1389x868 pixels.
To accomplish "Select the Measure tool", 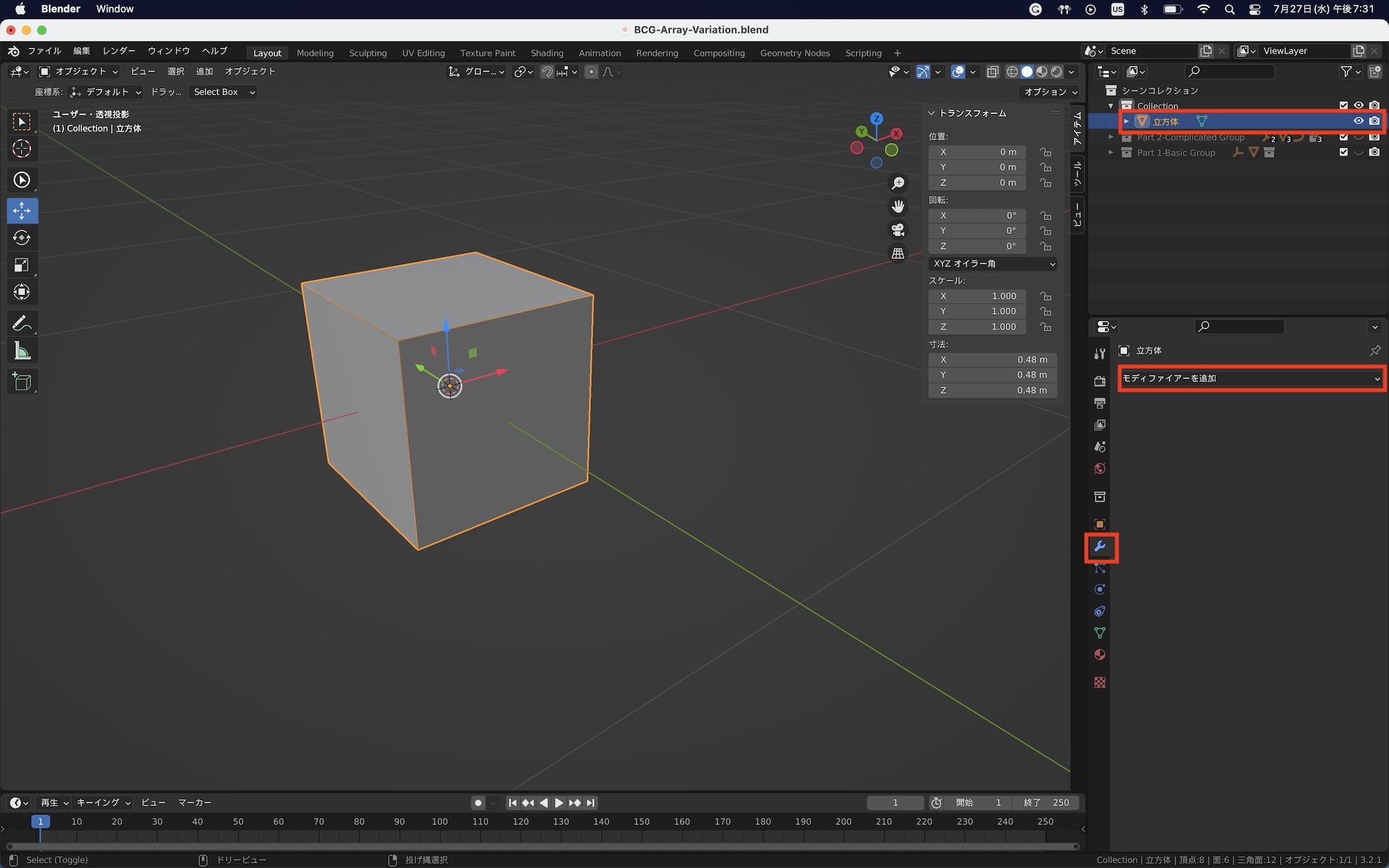I will [22, 350].
